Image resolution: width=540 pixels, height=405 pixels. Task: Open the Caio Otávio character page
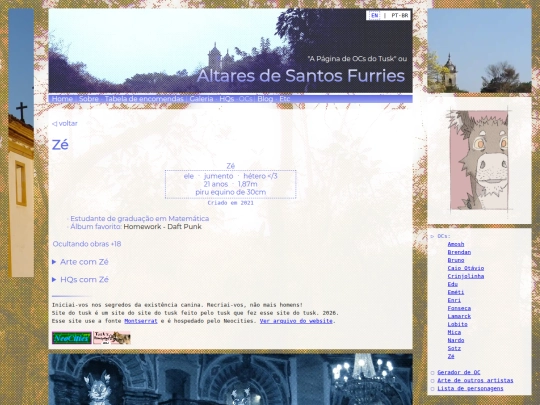point(466,268)
